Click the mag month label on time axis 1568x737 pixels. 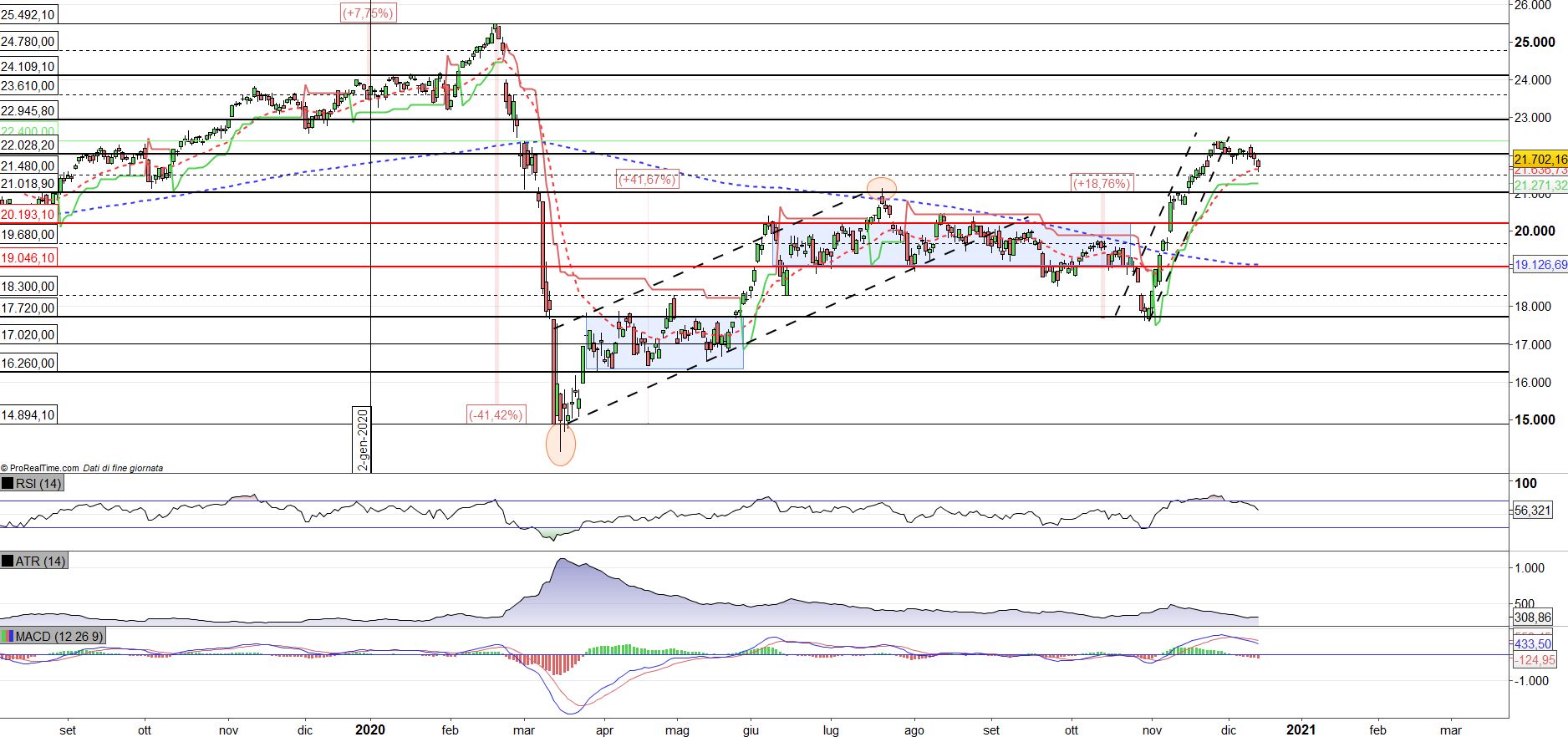(677, 730)
